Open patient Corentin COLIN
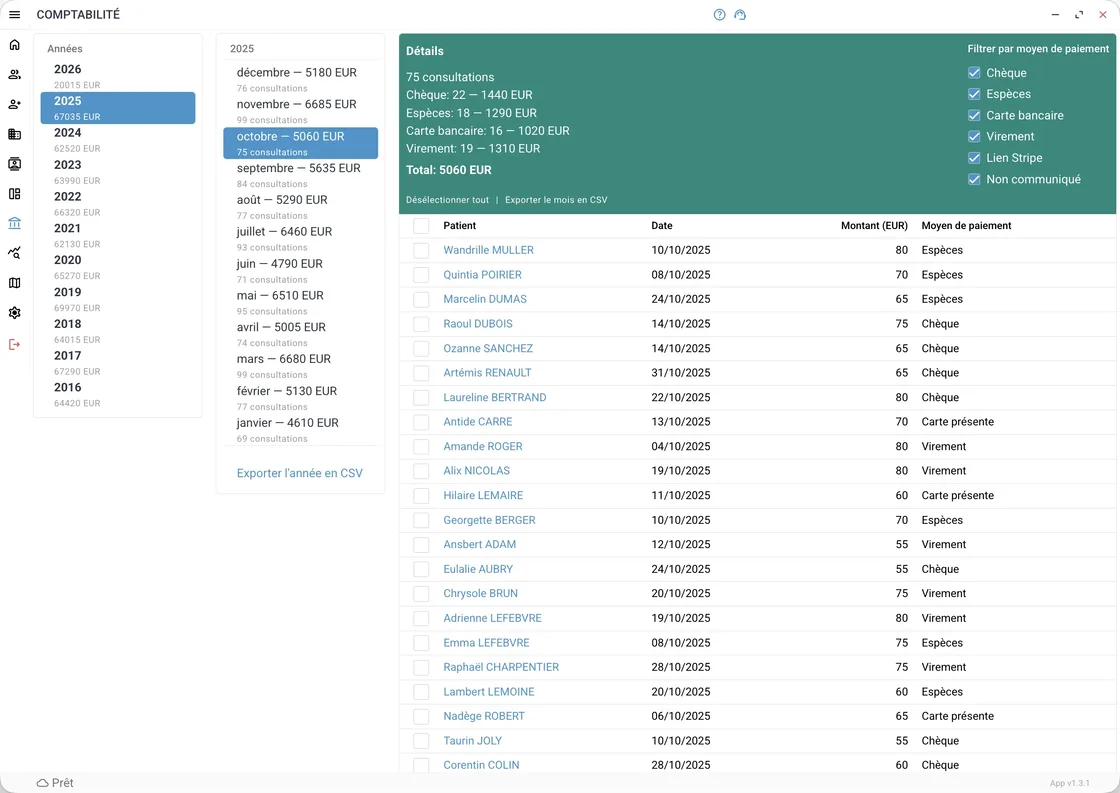 [481, 765]
